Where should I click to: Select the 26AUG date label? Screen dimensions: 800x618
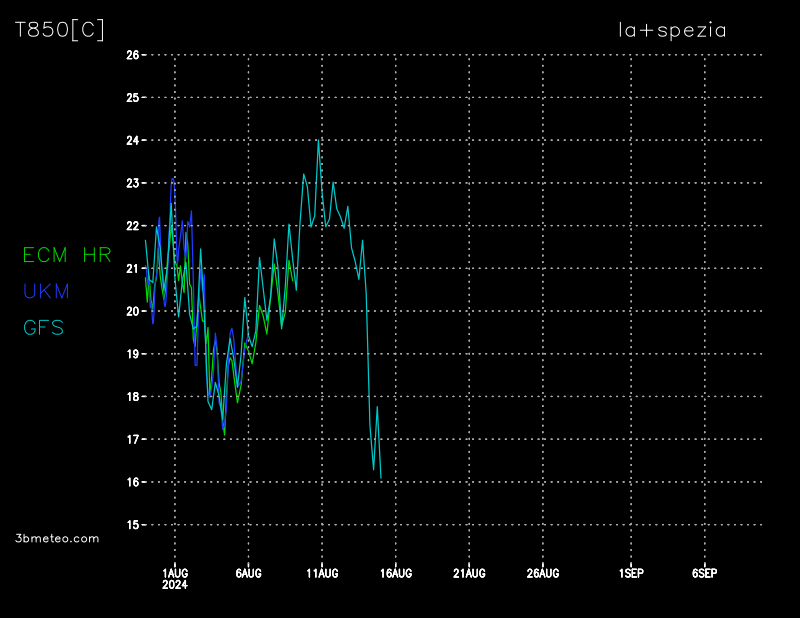(x=543, y=573)
